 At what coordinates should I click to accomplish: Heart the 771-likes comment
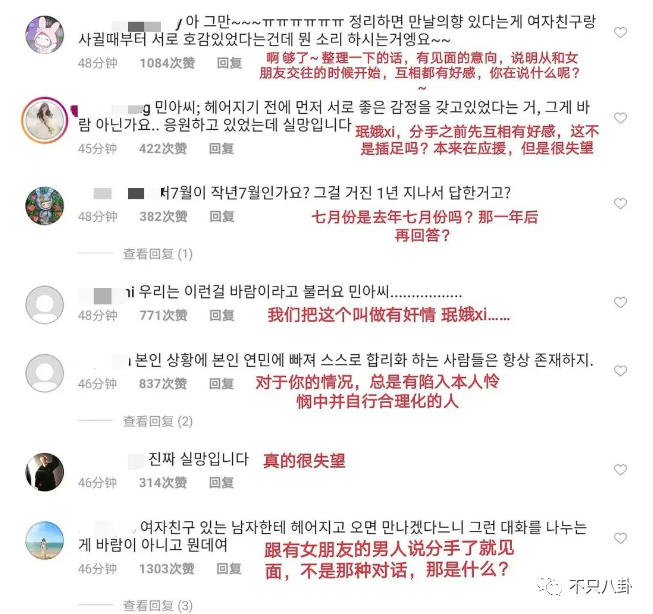620,302
